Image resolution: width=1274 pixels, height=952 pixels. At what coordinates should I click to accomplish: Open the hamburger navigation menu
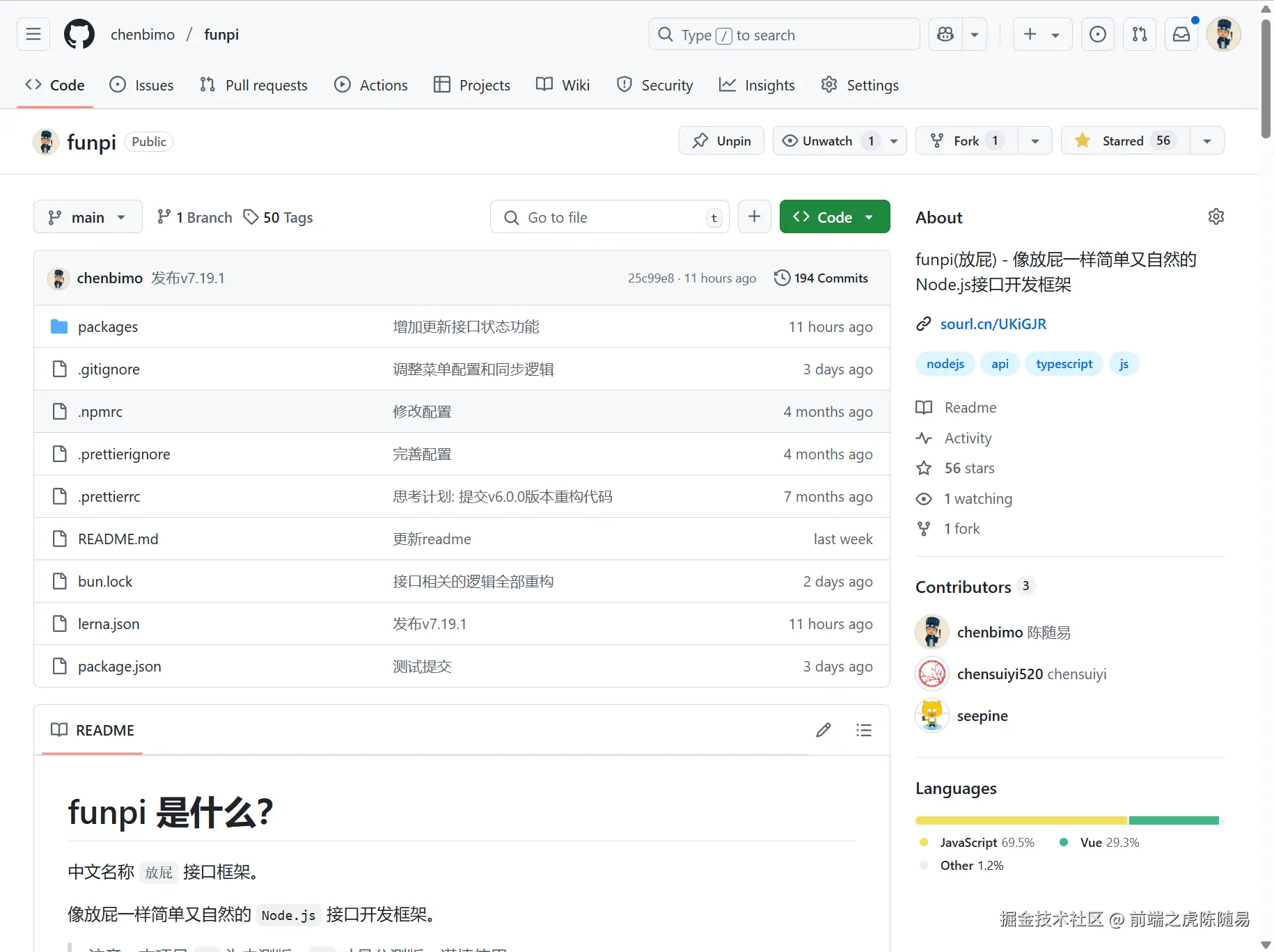33,34
